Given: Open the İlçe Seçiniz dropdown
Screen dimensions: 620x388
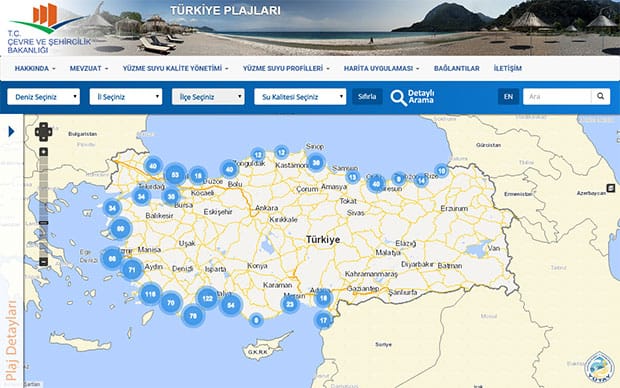Looking at the screenshot, I should pos(208,97).
